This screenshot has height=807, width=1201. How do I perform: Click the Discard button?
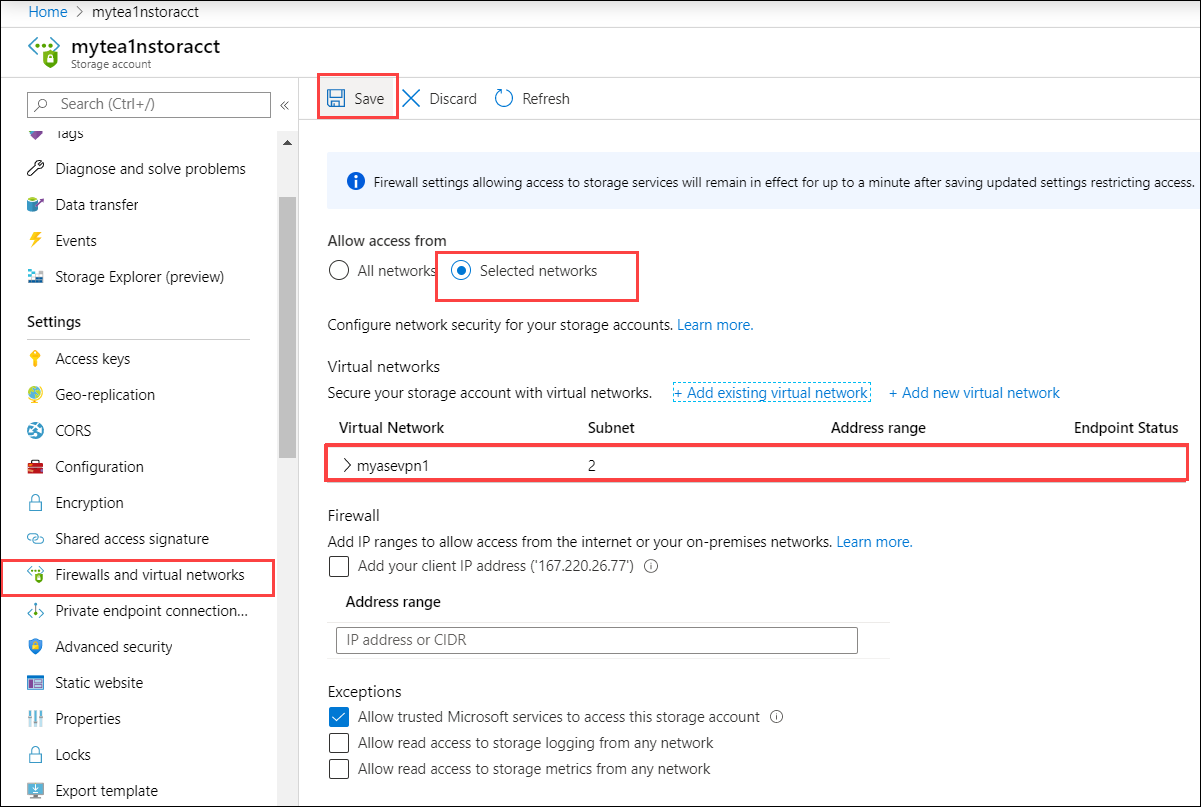click(x=440, y=98)
